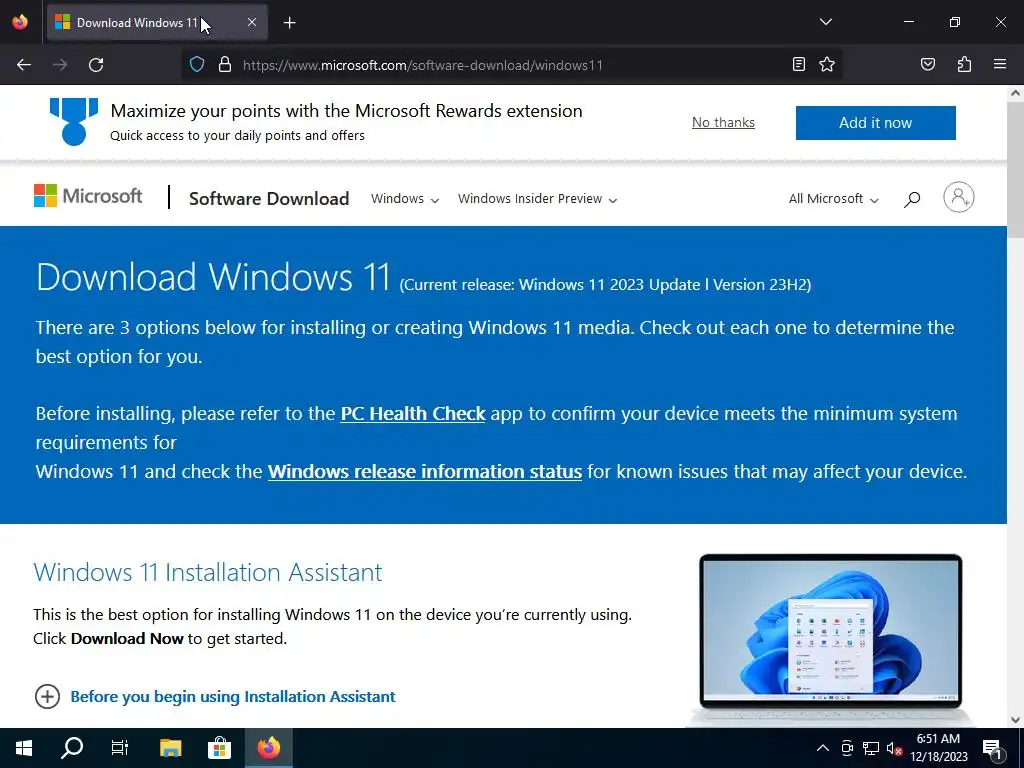Click the Windows 11 Installation Assistant heading
This screenshot has height=768, width=1024.
point(208,572)
